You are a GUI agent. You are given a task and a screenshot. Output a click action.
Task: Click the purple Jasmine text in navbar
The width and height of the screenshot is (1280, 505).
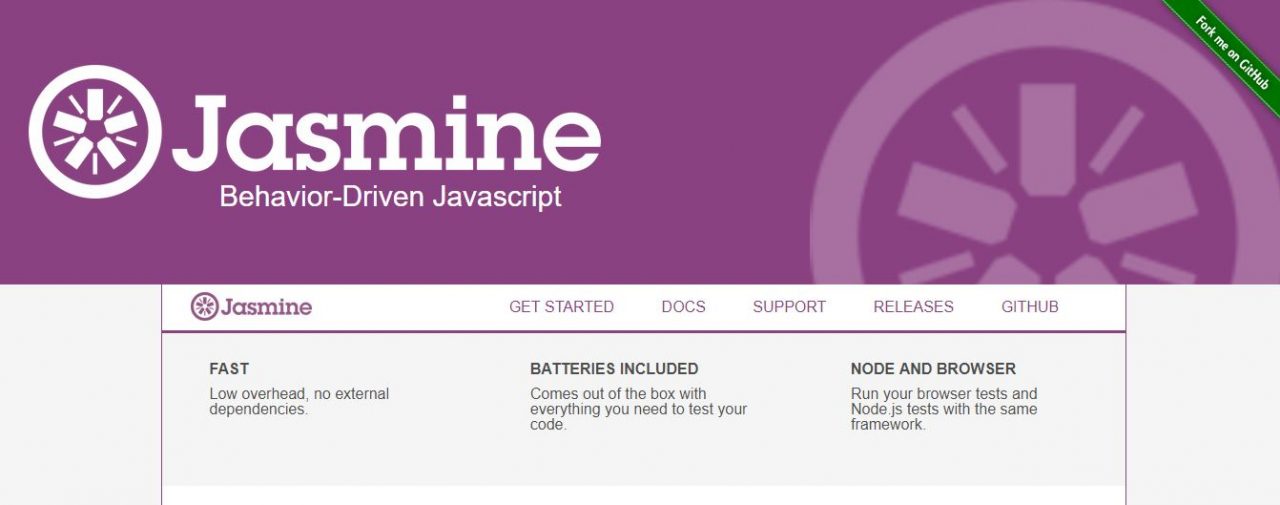pyautogui.click(x=267, y=307)
